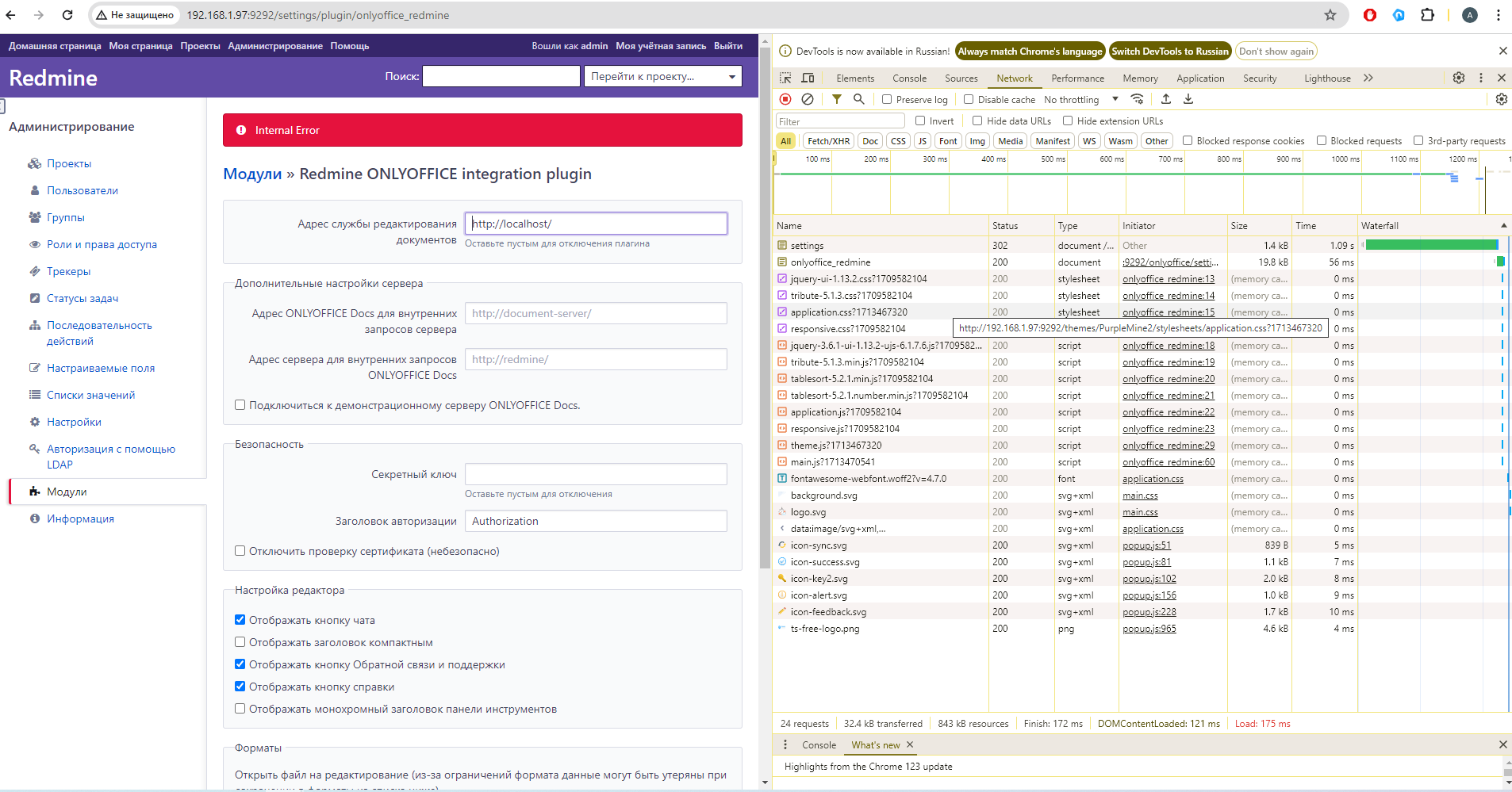
Task: Click Don't show again button
Action: 1276,51
